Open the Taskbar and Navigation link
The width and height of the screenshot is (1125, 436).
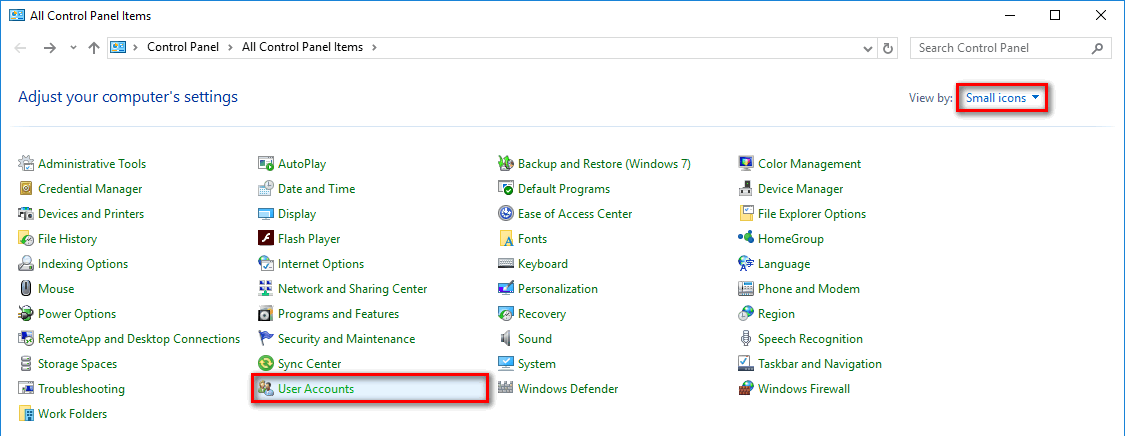[x=820, y=364]
